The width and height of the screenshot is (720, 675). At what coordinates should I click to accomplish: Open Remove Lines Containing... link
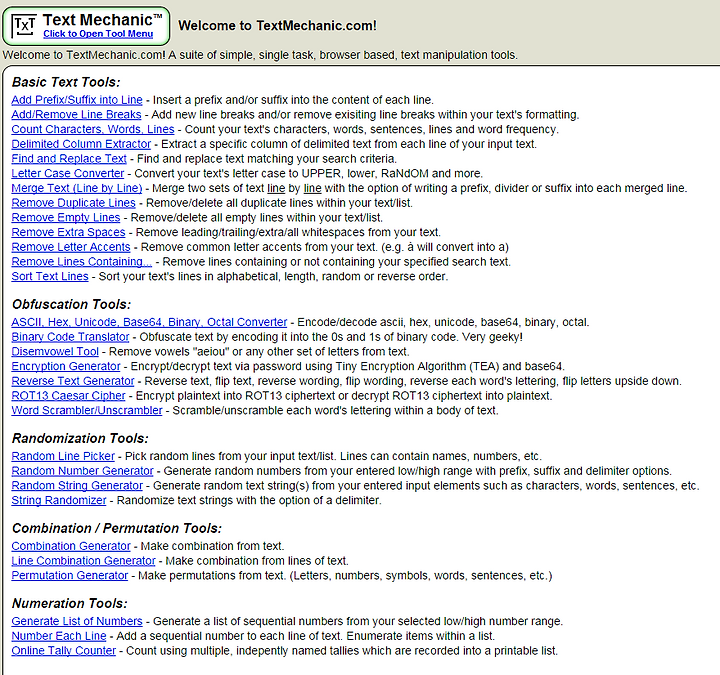tap(82, 261)
